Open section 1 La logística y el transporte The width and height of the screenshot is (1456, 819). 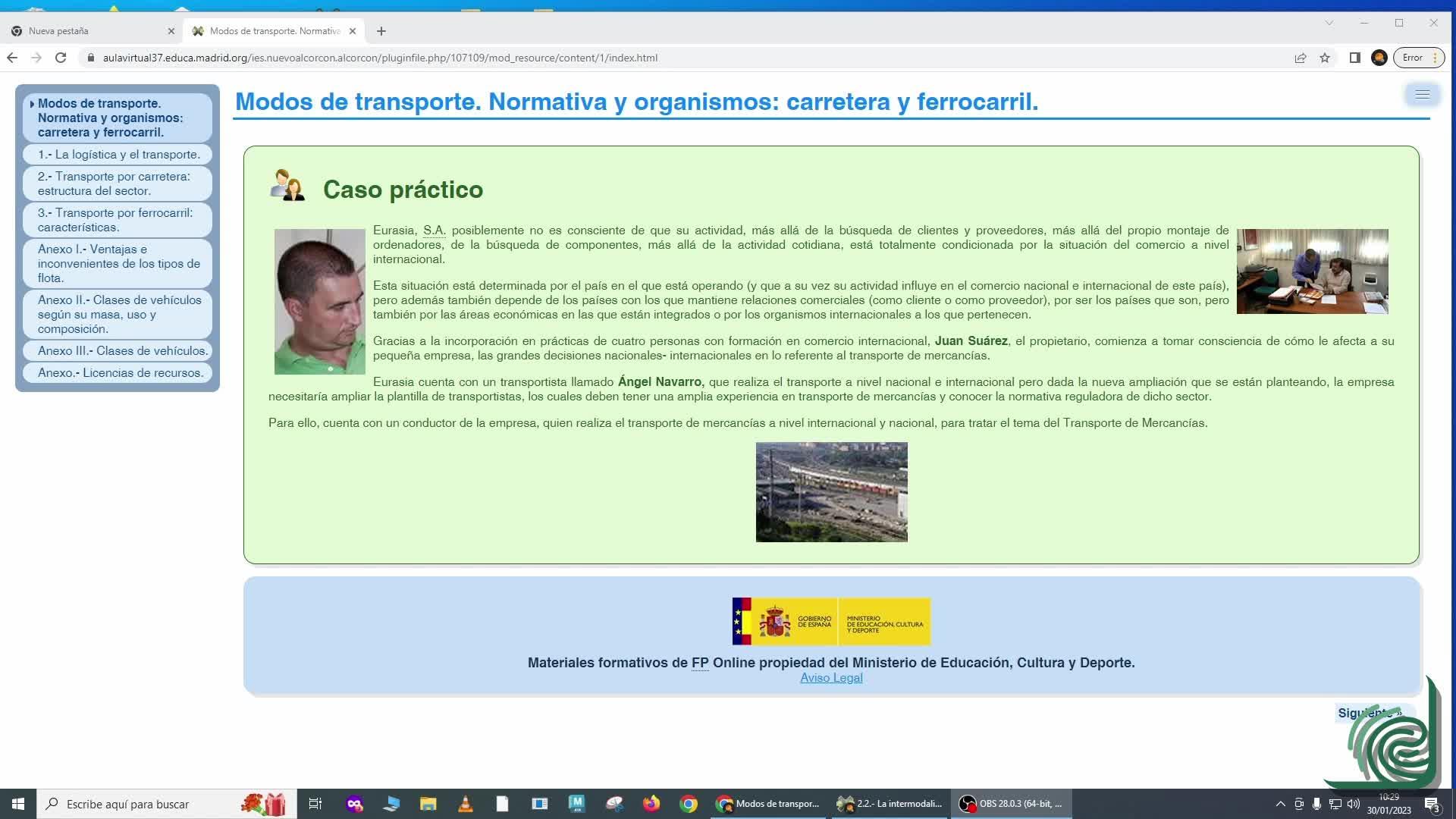coord(119,155)
